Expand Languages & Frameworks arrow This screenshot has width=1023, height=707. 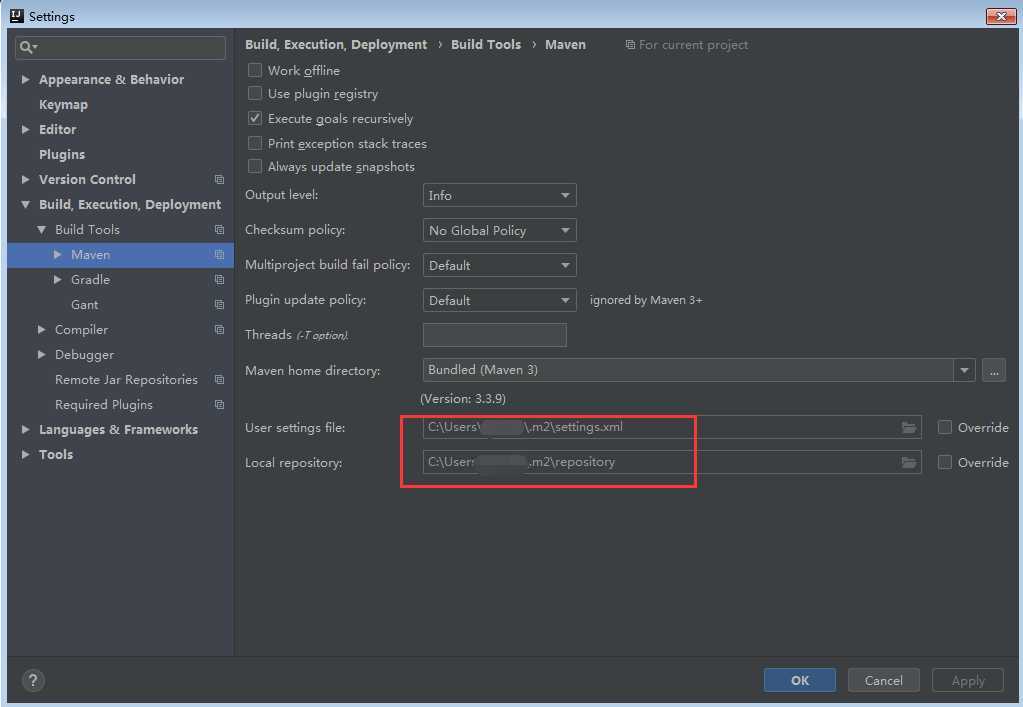click(x=25, y=429)
